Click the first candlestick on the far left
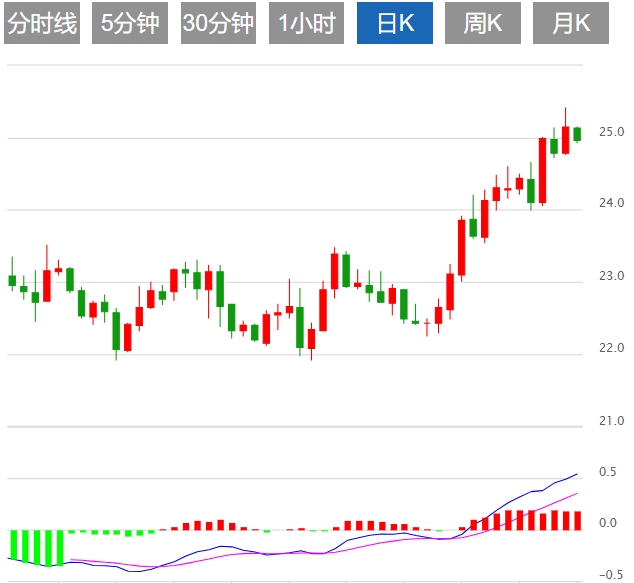Screen dimensions: 634x583 click(x=12, y=280)
